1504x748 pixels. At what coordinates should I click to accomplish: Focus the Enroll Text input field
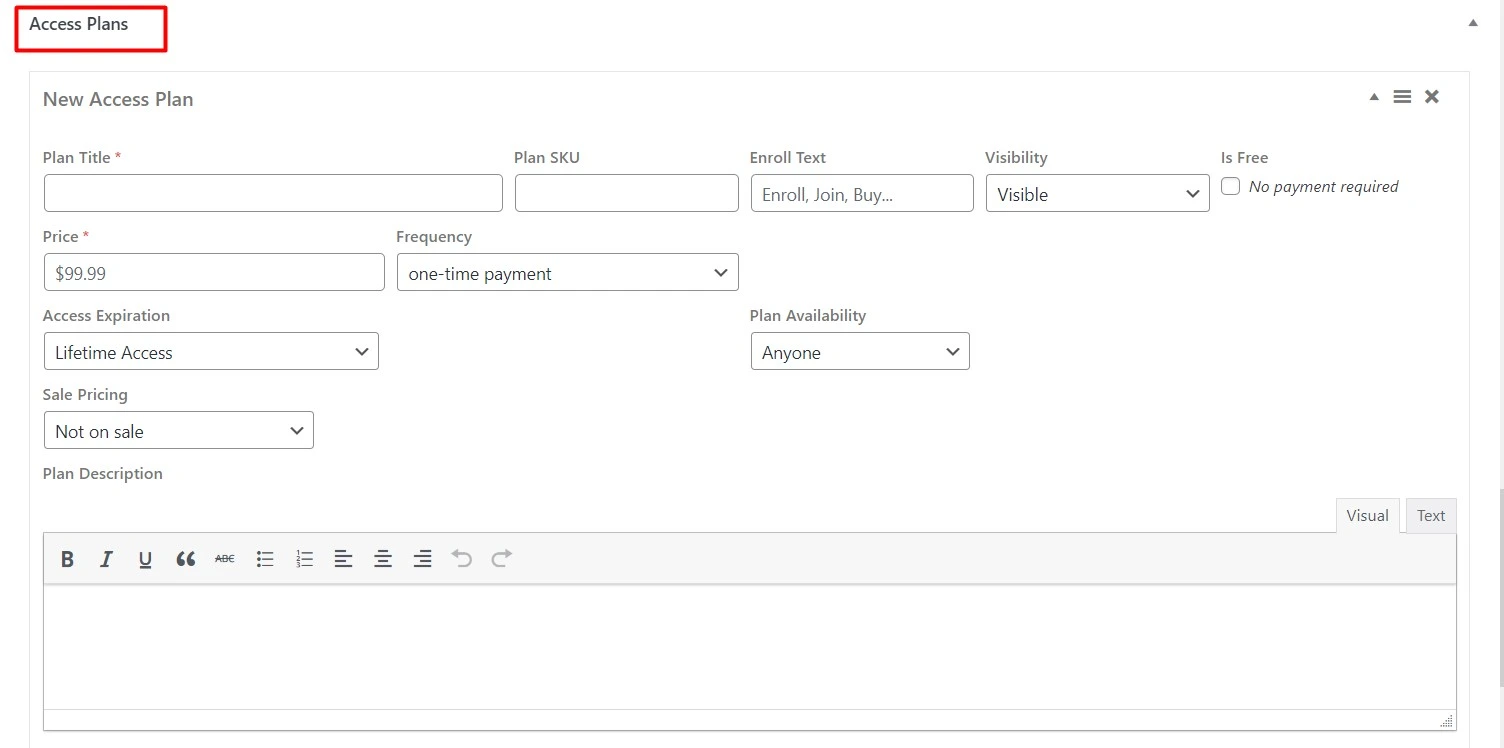(862, 193)
